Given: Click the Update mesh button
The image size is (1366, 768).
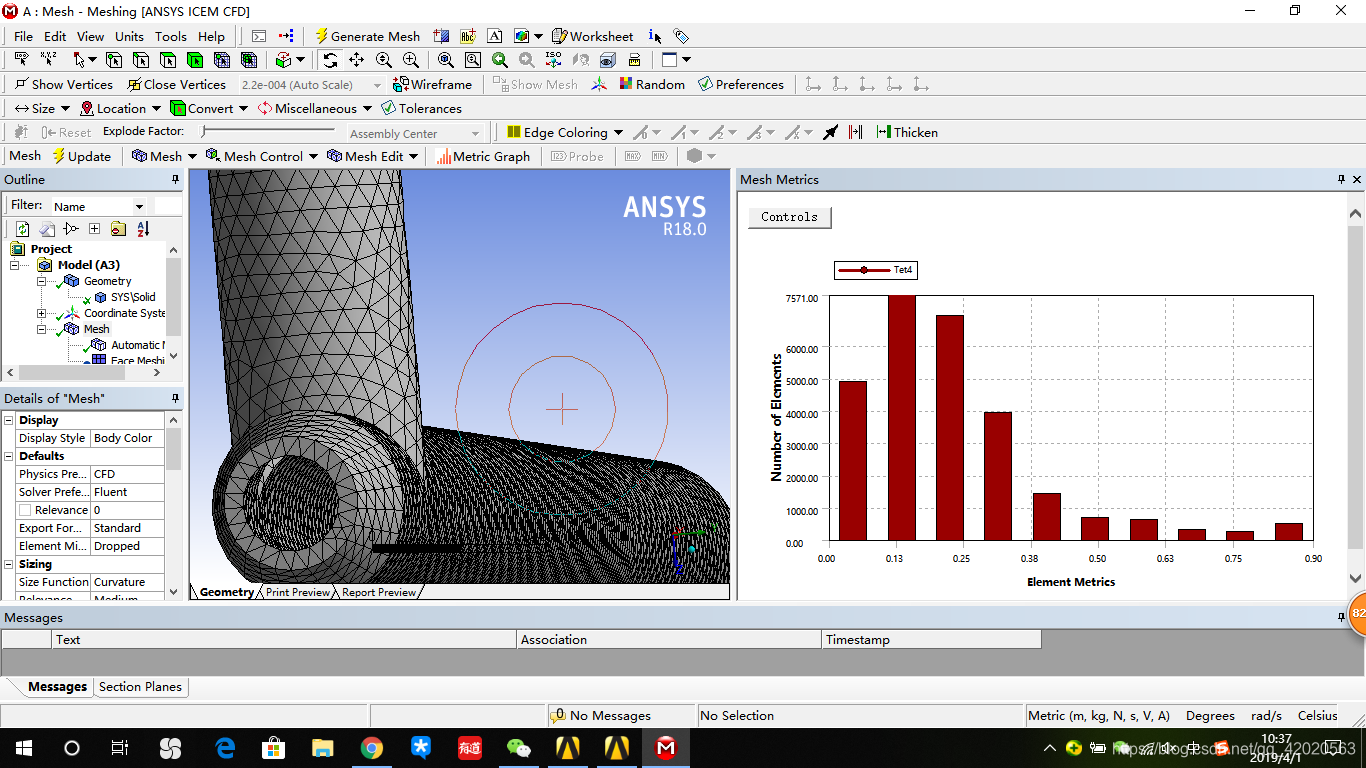Looking at the screenshot, I should (x=81, y=156).
